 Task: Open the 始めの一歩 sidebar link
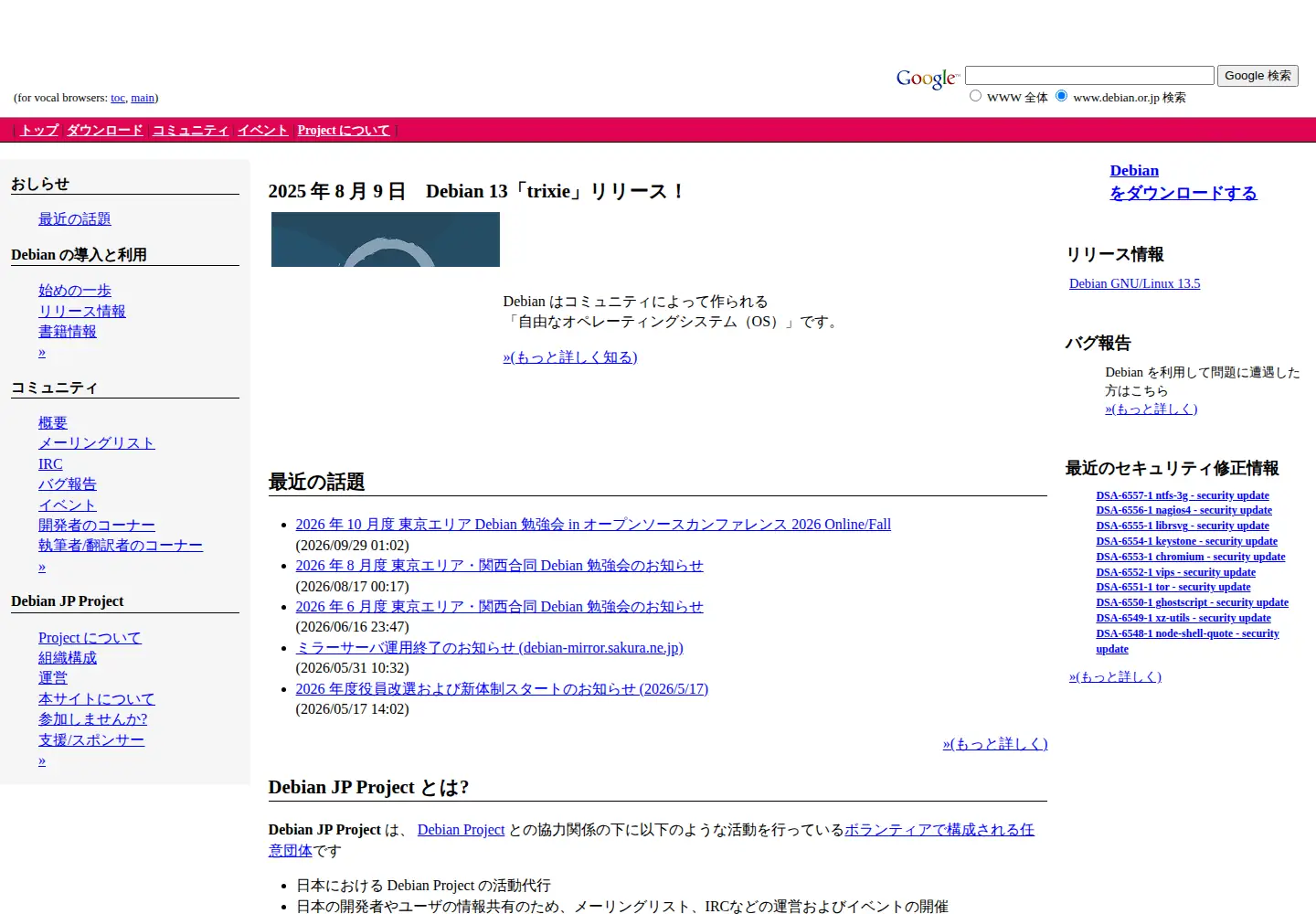pyautogui.click(x=75, y=291)
